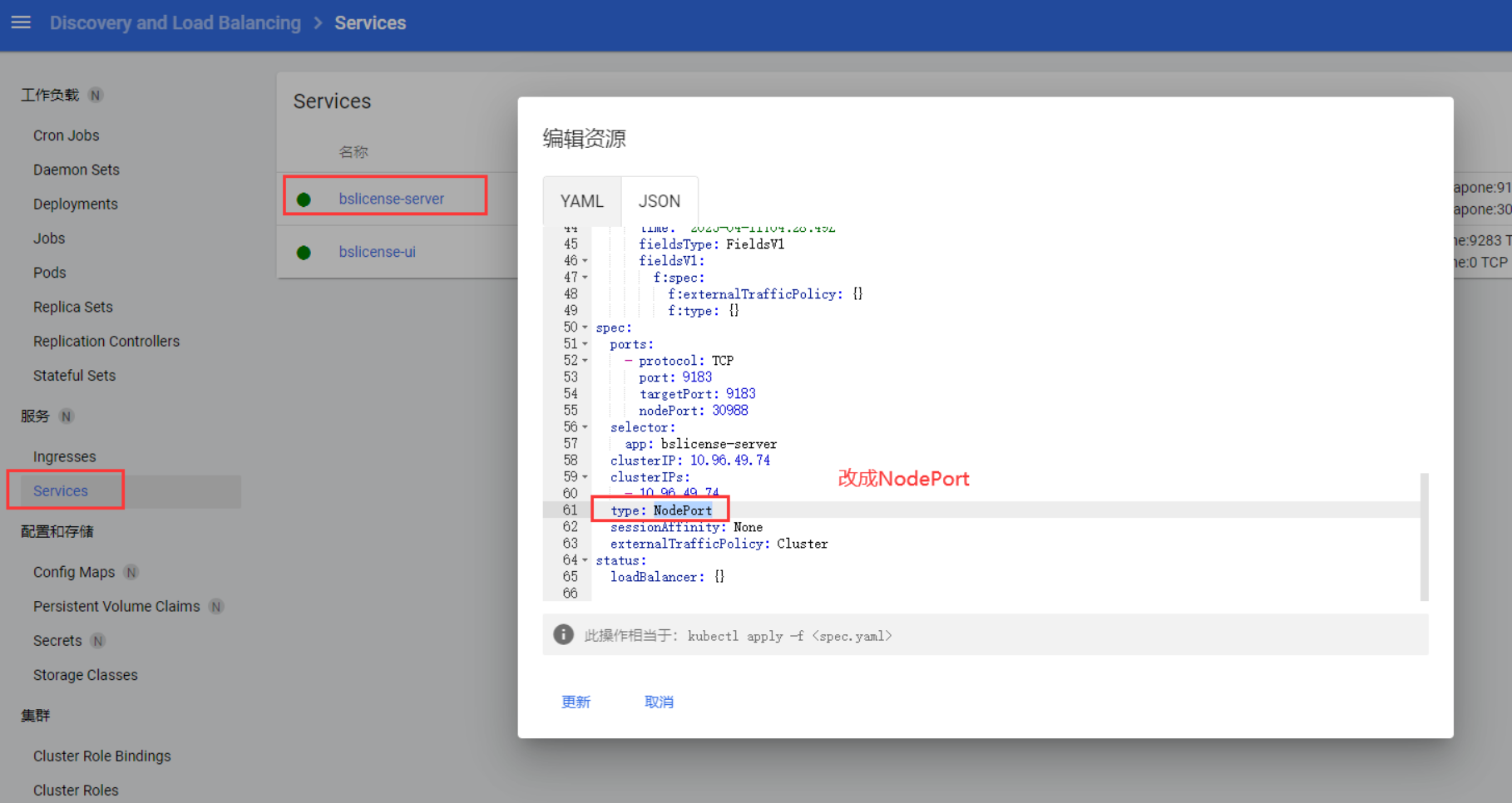This screenshot has height=803, width=1512.
Task: Collapse selector section at line 56
Action: tap(585, 427)
